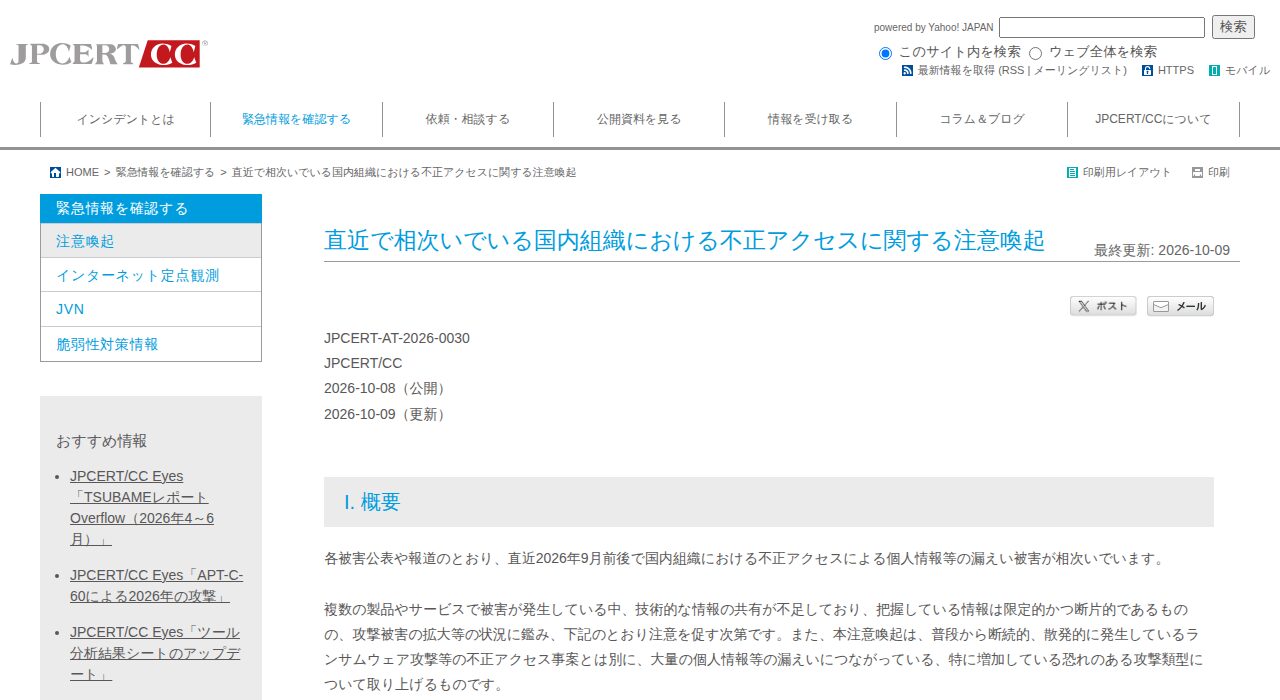
Task: Click the おすすめ情報 heading
Action: pos(101,441)
